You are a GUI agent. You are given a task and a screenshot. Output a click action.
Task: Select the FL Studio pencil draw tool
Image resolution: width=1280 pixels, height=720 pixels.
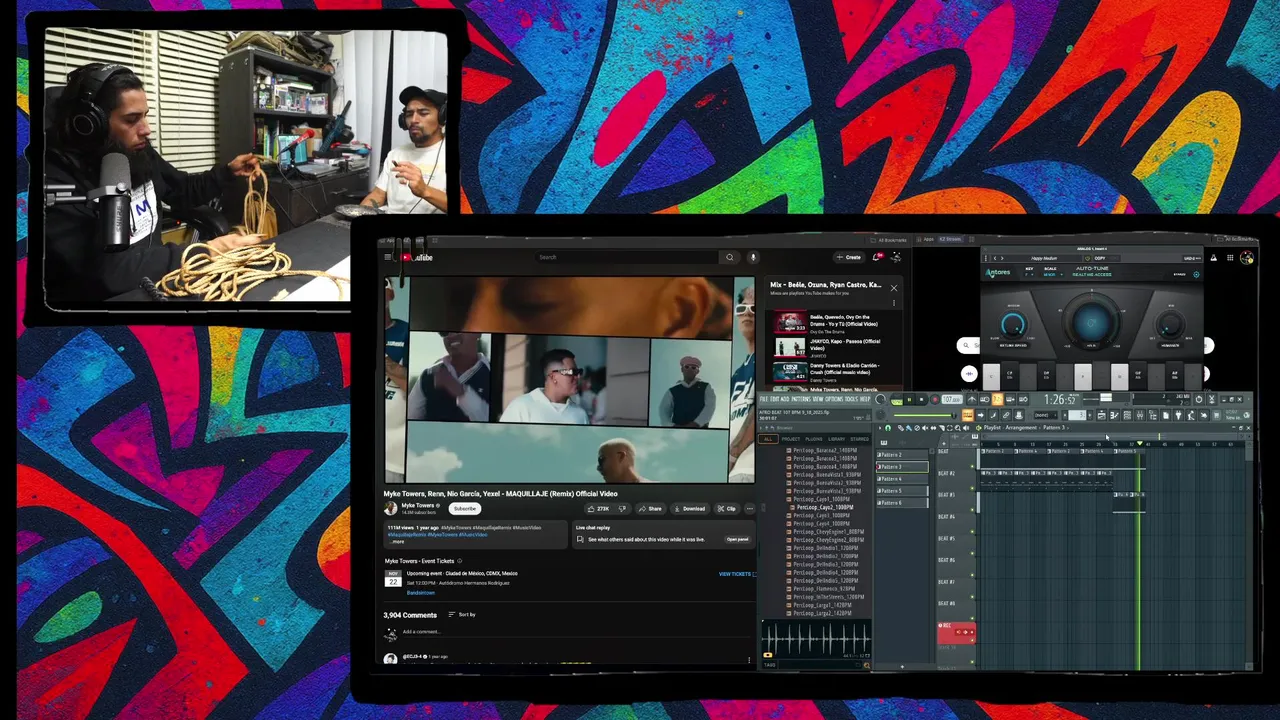click(901, 428)
